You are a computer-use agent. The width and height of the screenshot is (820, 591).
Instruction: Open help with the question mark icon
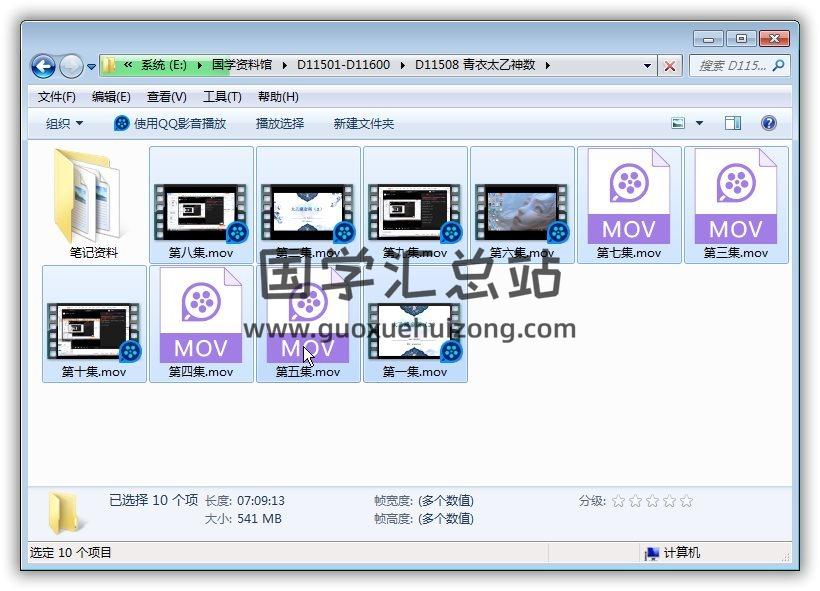[768, 123]
